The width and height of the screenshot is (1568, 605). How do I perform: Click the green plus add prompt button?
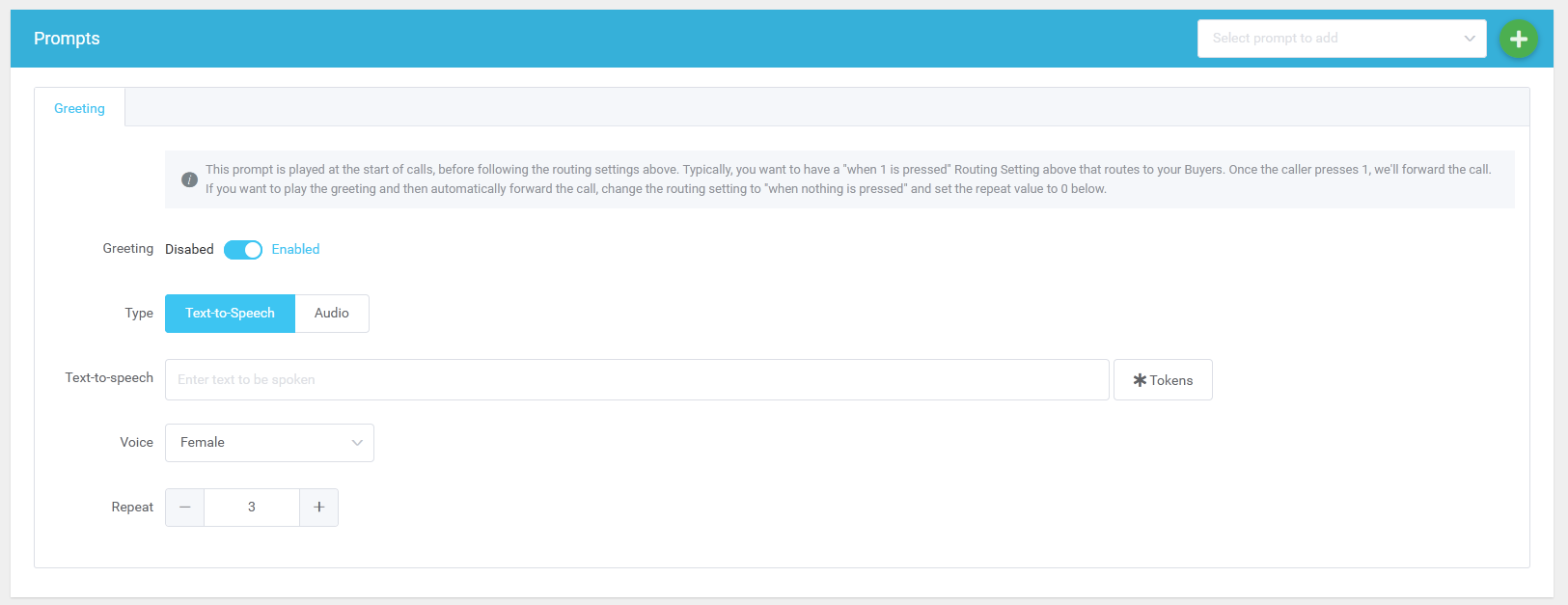[1518, 39]
